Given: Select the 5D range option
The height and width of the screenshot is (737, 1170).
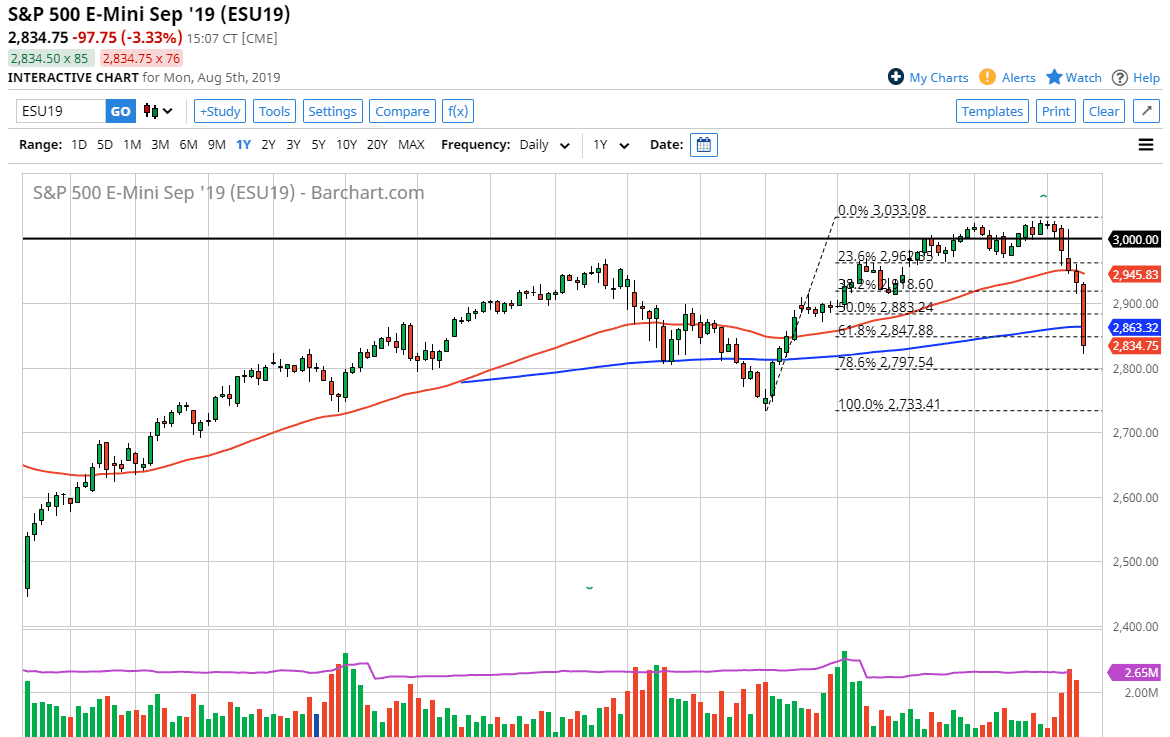Looking at the screenshot, I should coord(104,144).
